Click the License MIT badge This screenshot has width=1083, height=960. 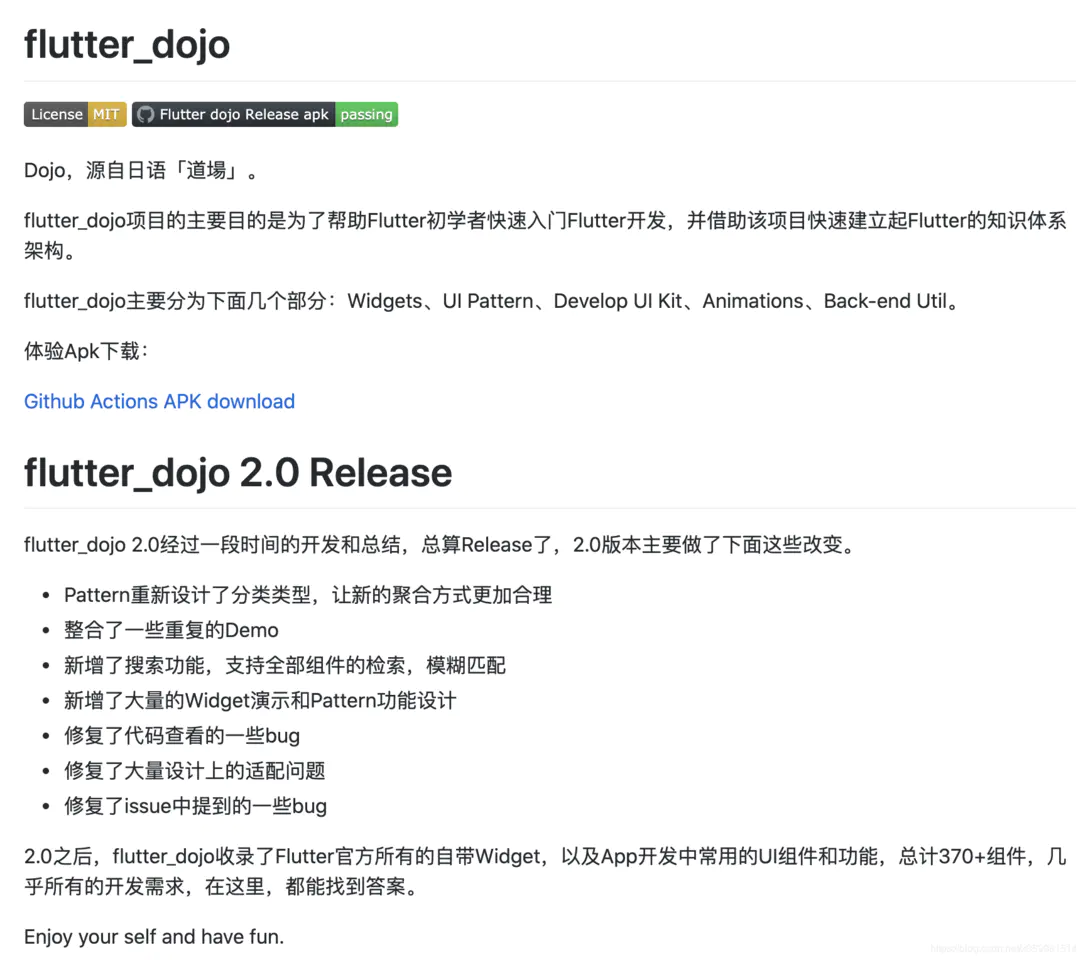(75, 115)
